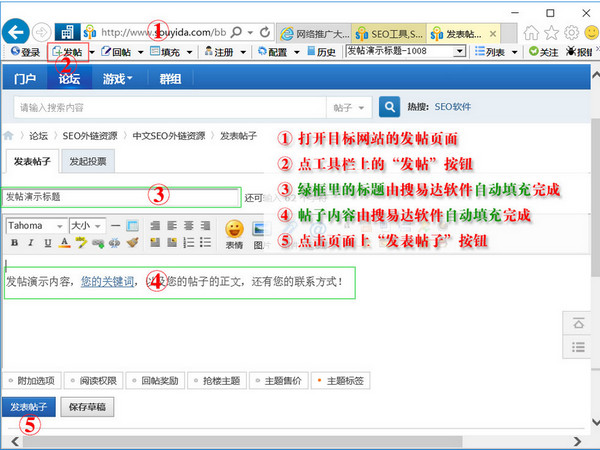Click the align left icon
This screenshot has width=600, height=450.
pos(172,226)
